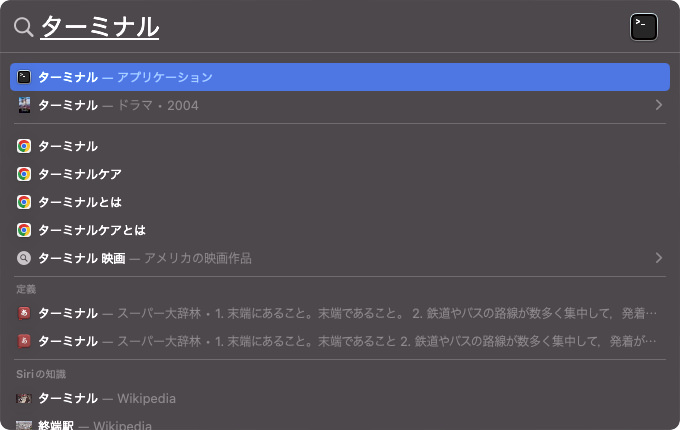Click thumbnail of ターミナル Wikipedia result
This screenshot has height=430, width=680.
click(x=24, y=398)
